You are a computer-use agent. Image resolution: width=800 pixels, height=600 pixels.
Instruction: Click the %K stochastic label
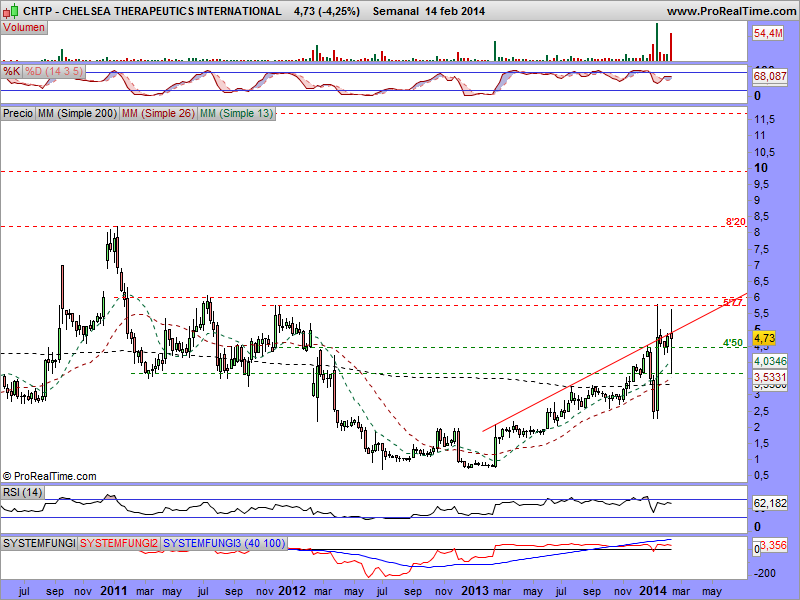click(12, 71)
